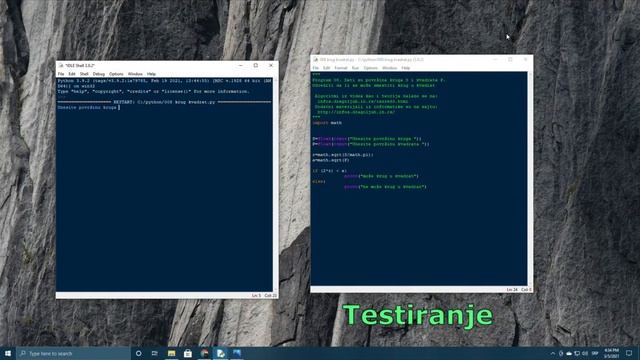Open the notification action center
This screenshot has height=360, width=640.
[x=629, y=353]
